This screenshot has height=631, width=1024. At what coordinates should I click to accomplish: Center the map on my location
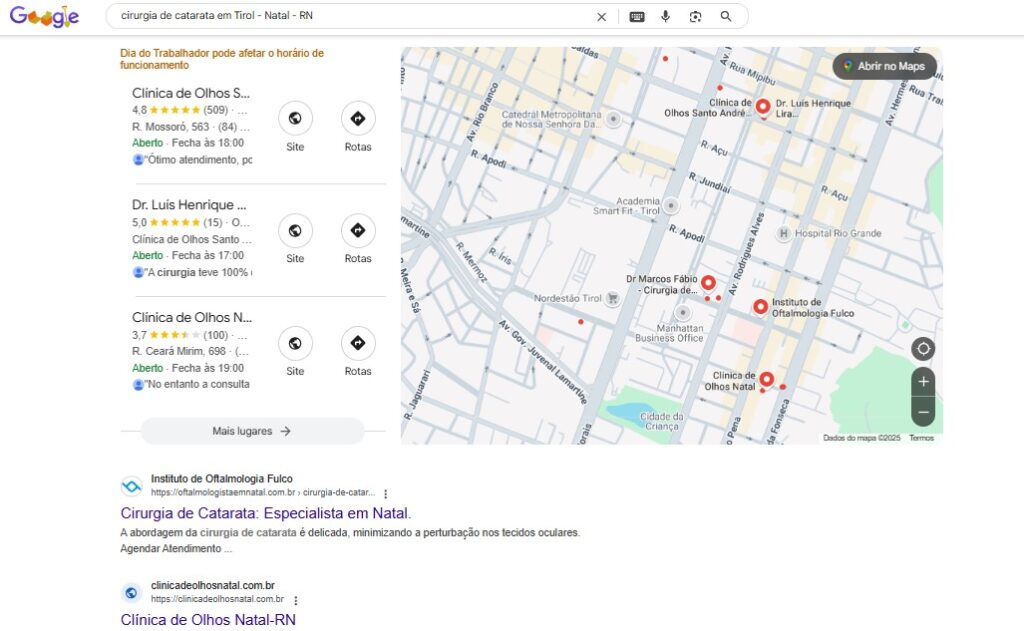click(923, 349)
